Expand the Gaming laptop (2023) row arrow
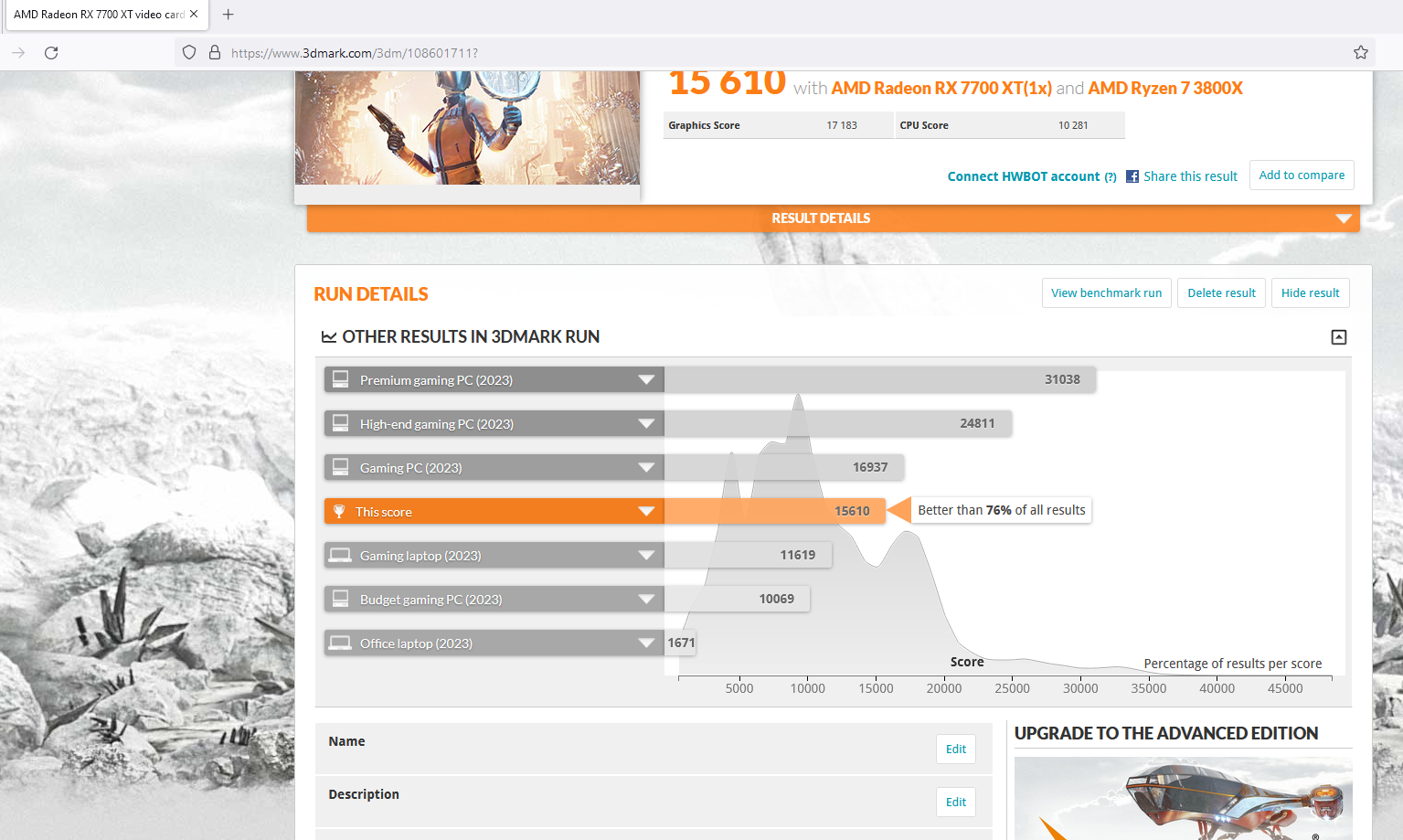The height and width of the screenshot is (840, 1403). pos(646,555)
